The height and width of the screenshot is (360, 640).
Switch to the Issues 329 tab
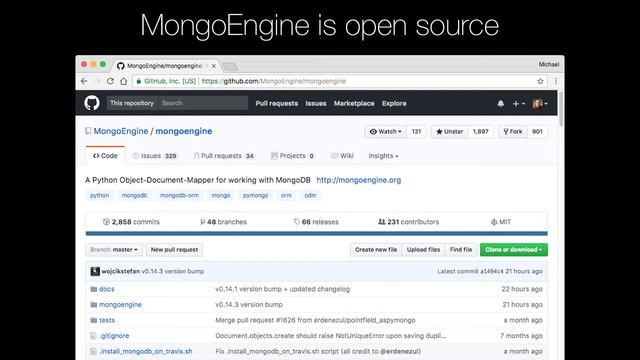155,156
